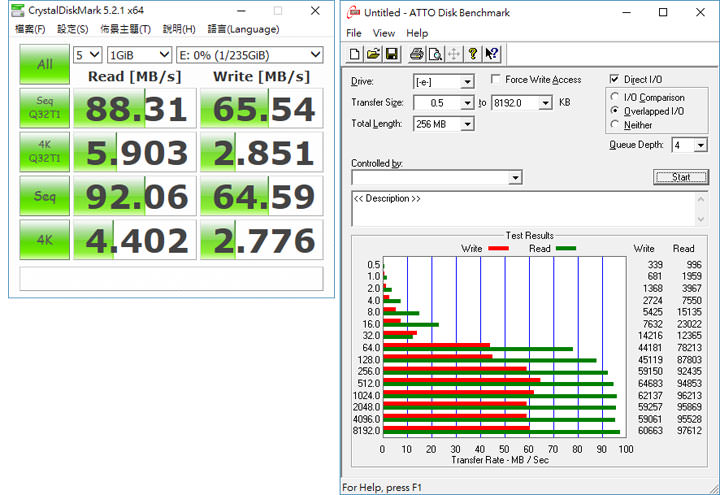Click the Open folder icon in ATTO
Viewport: 720px width, 495px height.
373,54
